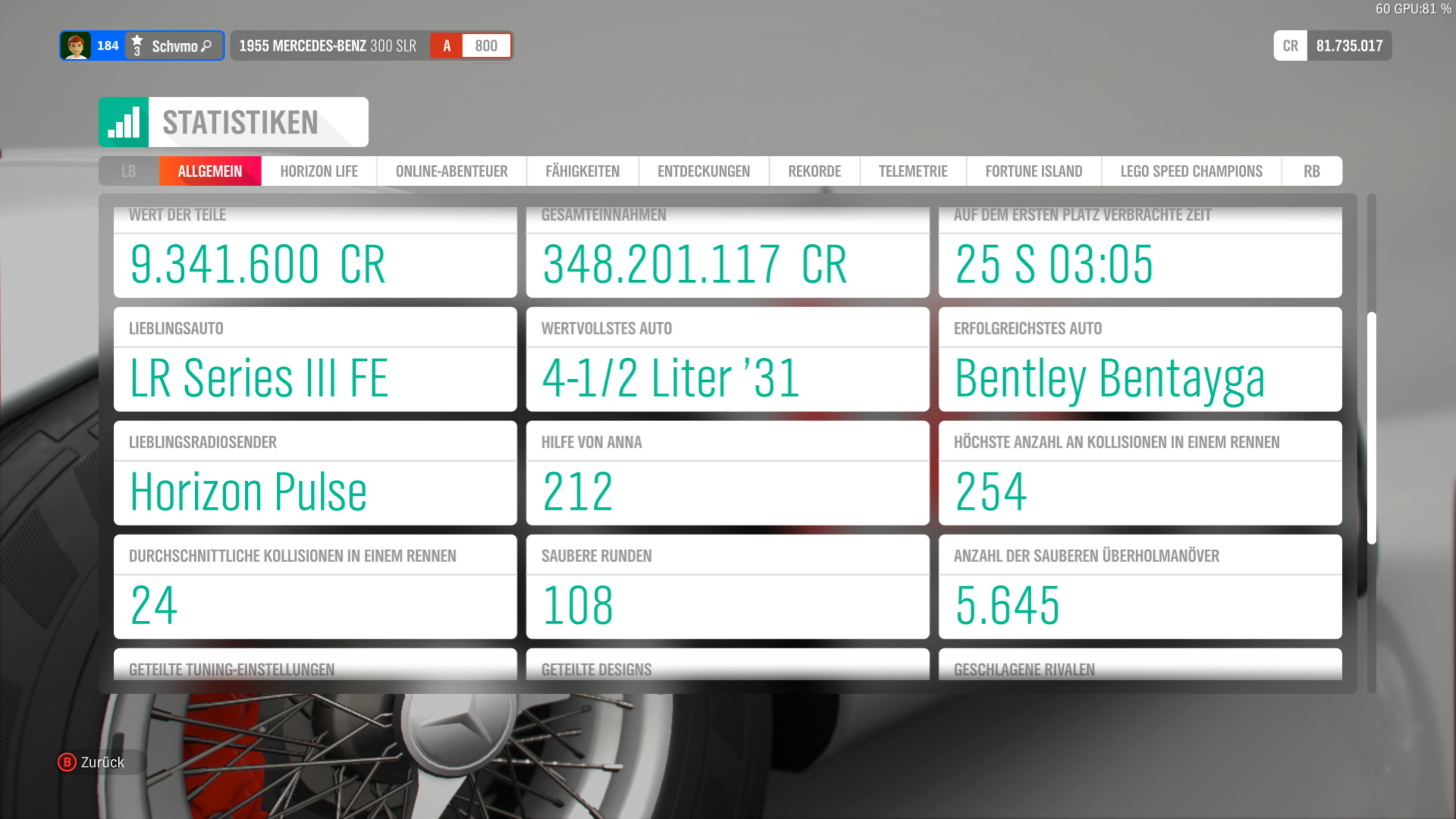1456x819 pixels.
Task: Select the Lieblingsauto LR Series III tile
Action: [x=315, y=359]
